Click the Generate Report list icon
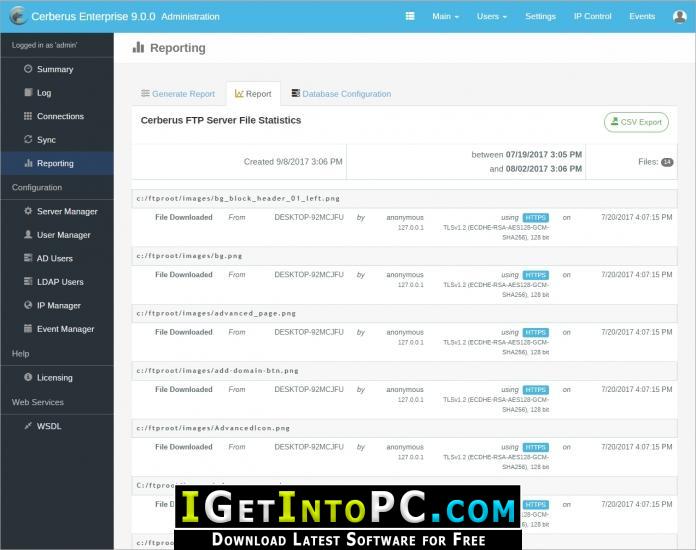 pos(145,93)
